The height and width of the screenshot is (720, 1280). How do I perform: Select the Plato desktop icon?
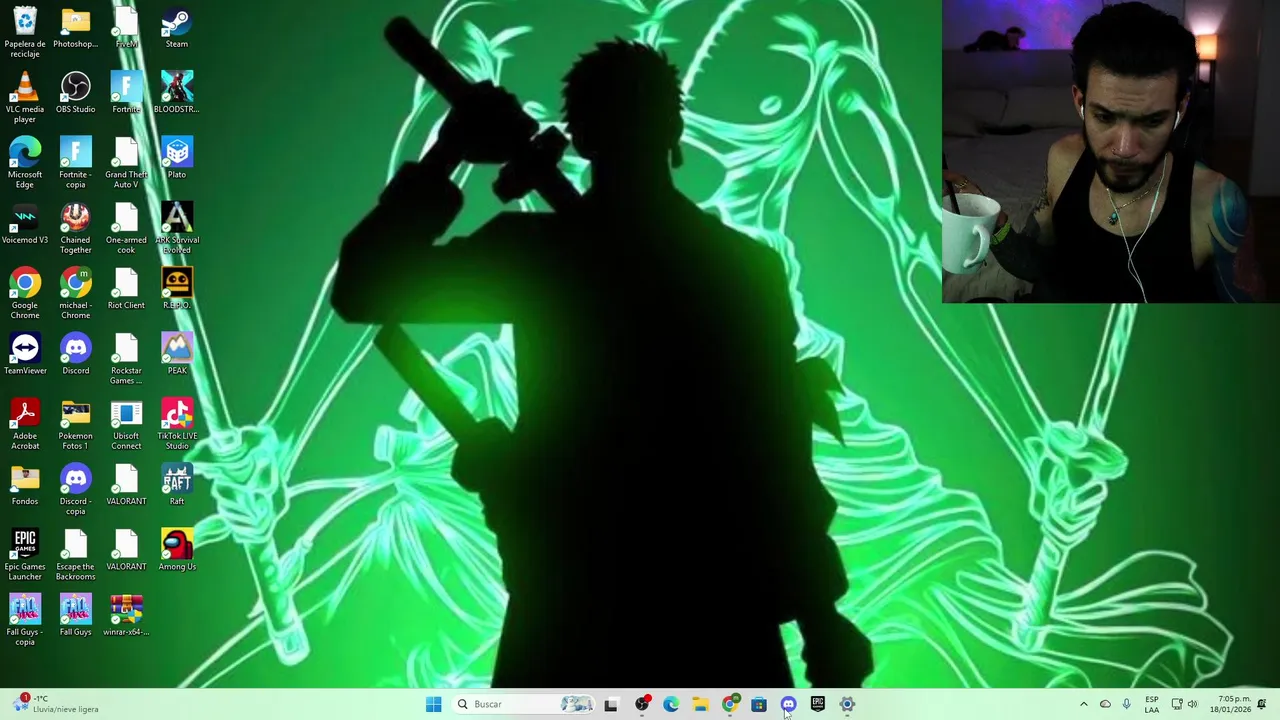click(x=176, y=158)
